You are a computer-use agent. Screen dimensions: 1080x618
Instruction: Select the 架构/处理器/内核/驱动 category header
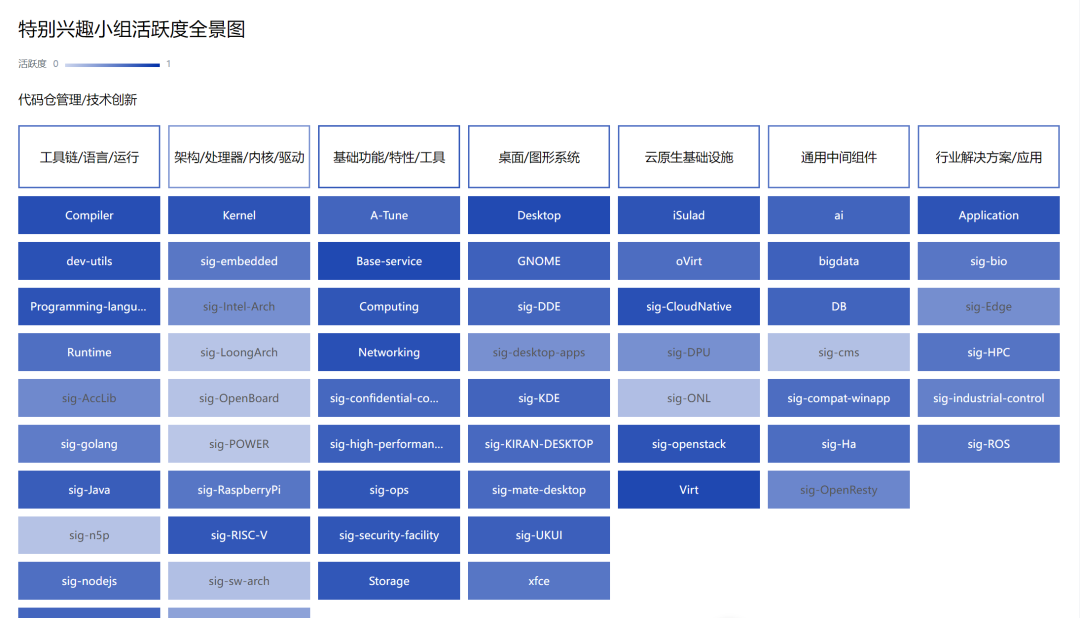(x=239, y=156)
